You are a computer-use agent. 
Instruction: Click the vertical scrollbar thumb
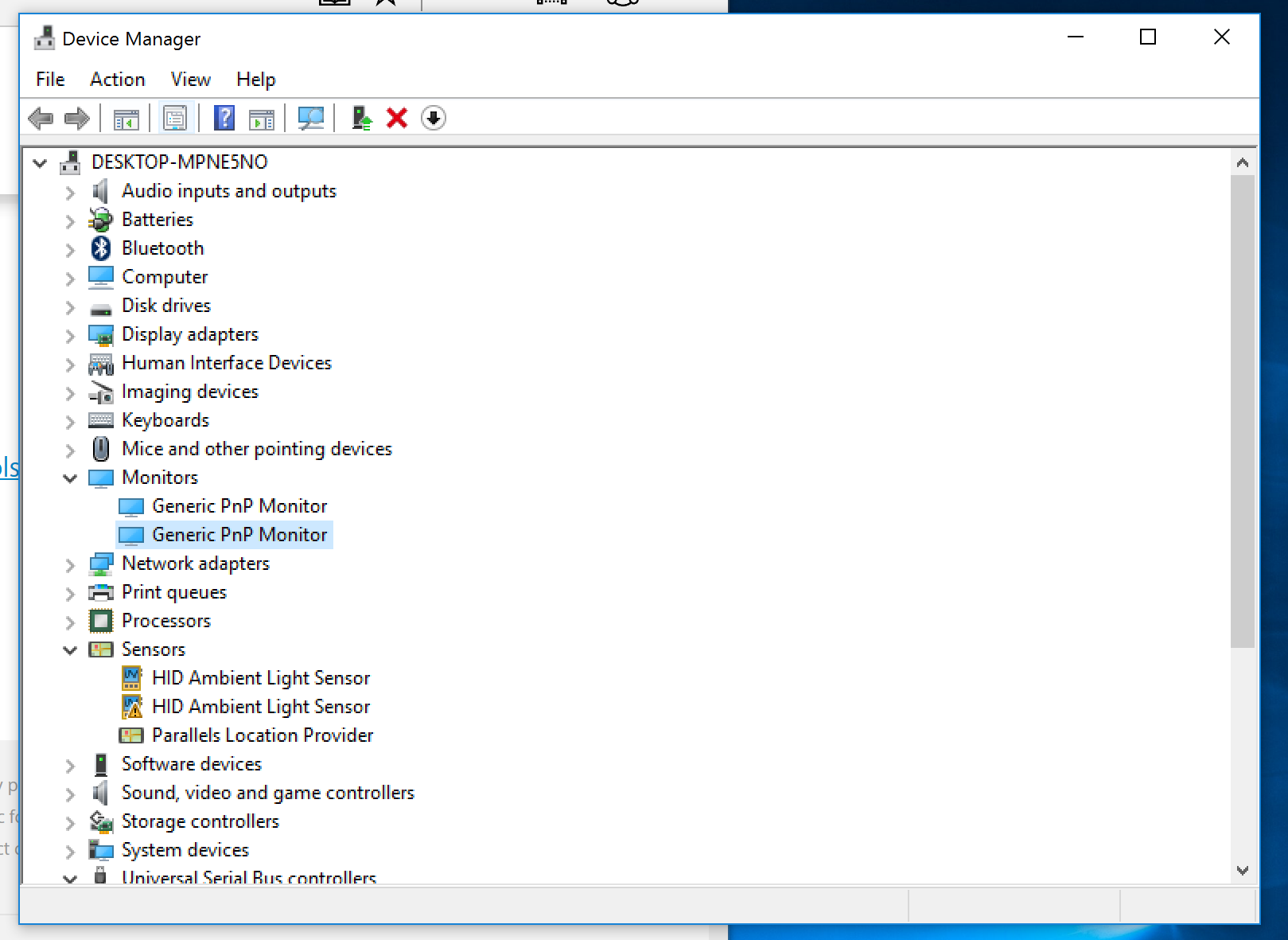1243,411
